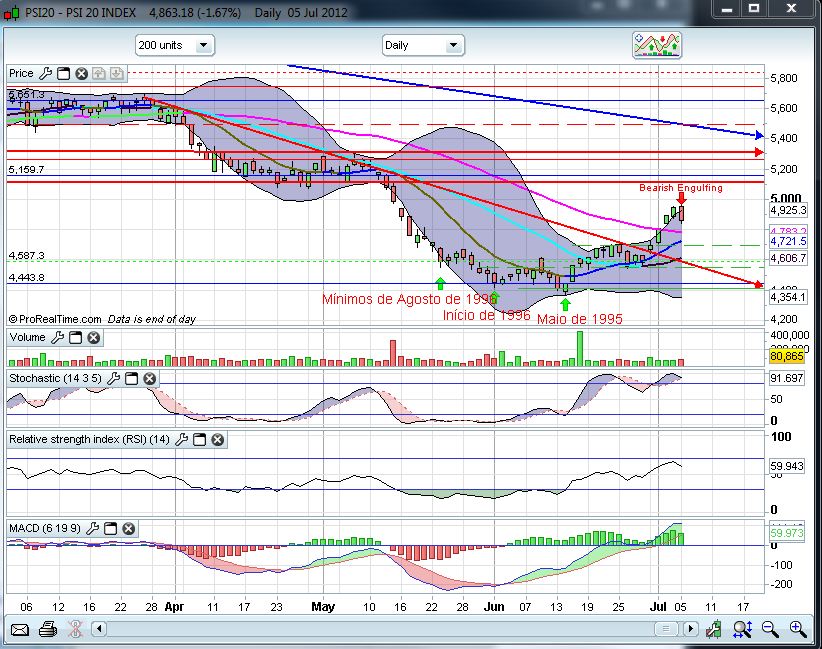Open Price panel settings wrench
This screenshot has width=822, height=649.
(x=46, y=73)
